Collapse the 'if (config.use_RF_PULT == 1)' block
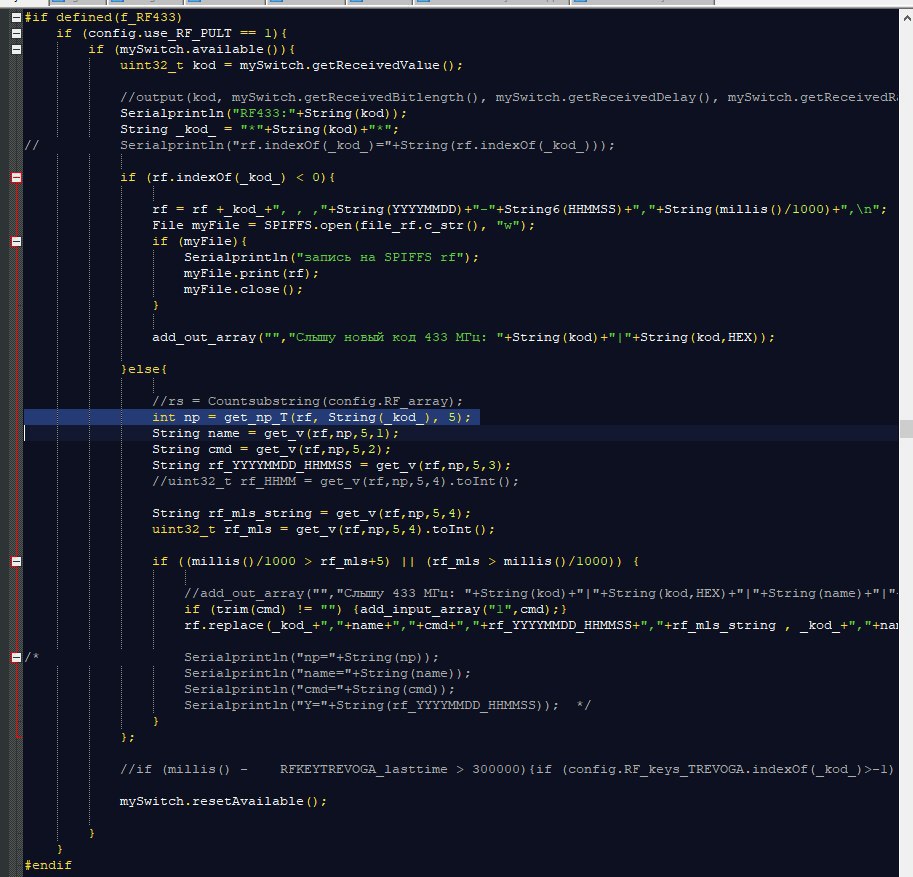 pyautogui.click(x=16, y=33)
